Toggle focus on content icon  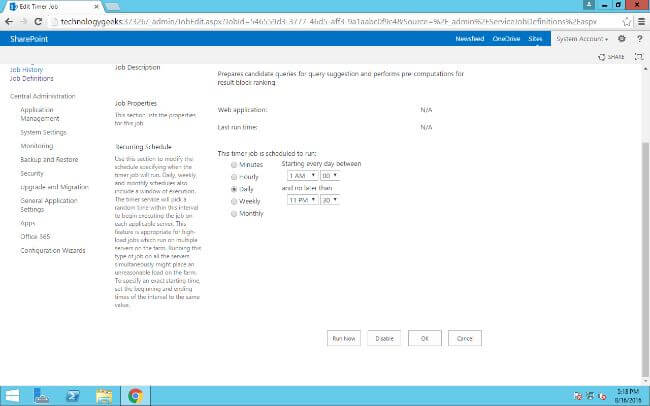pyautogui.click(x=639, y=57)
